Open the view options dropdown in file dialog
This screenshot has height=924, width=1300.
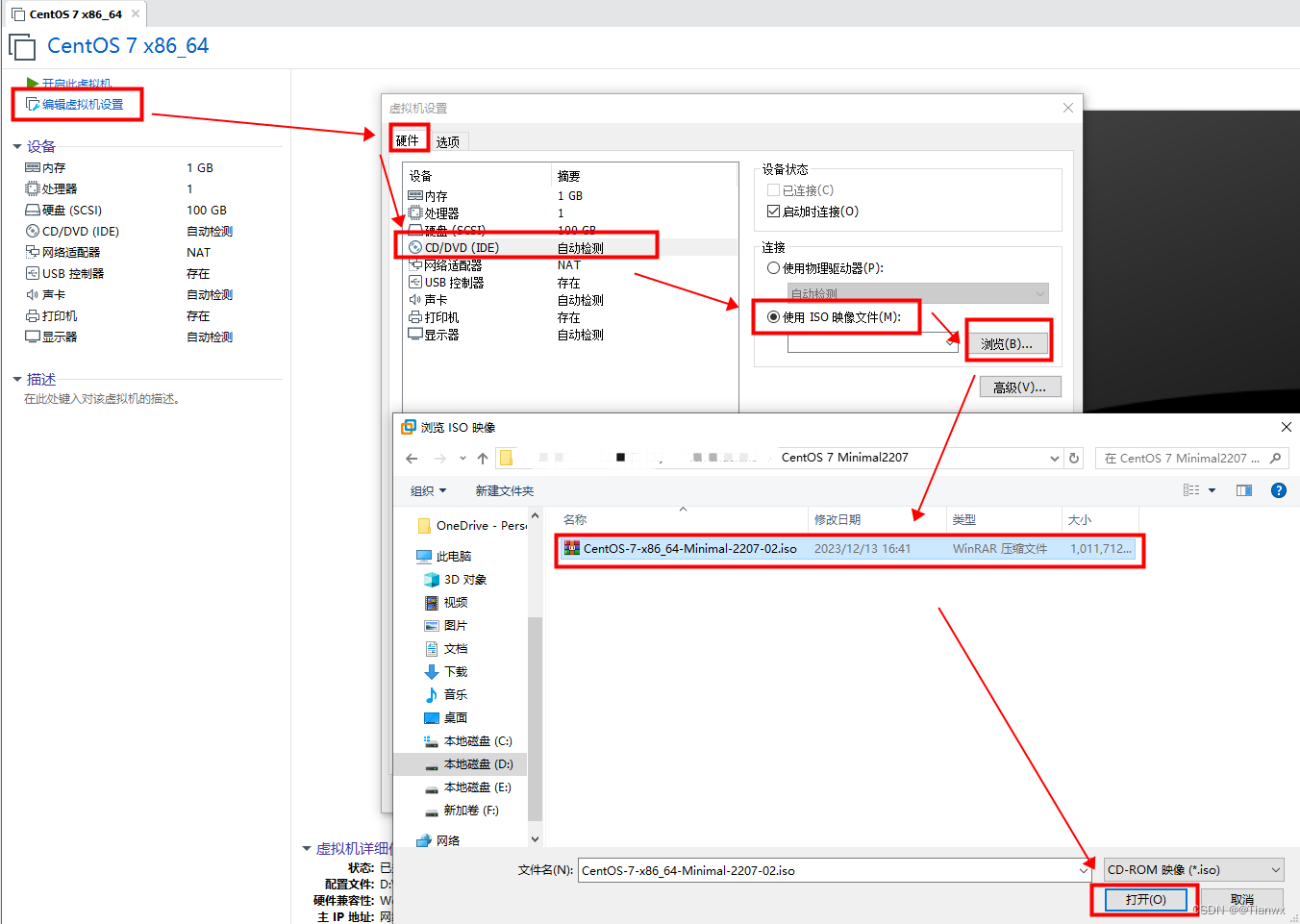(x=1212, y=490)
